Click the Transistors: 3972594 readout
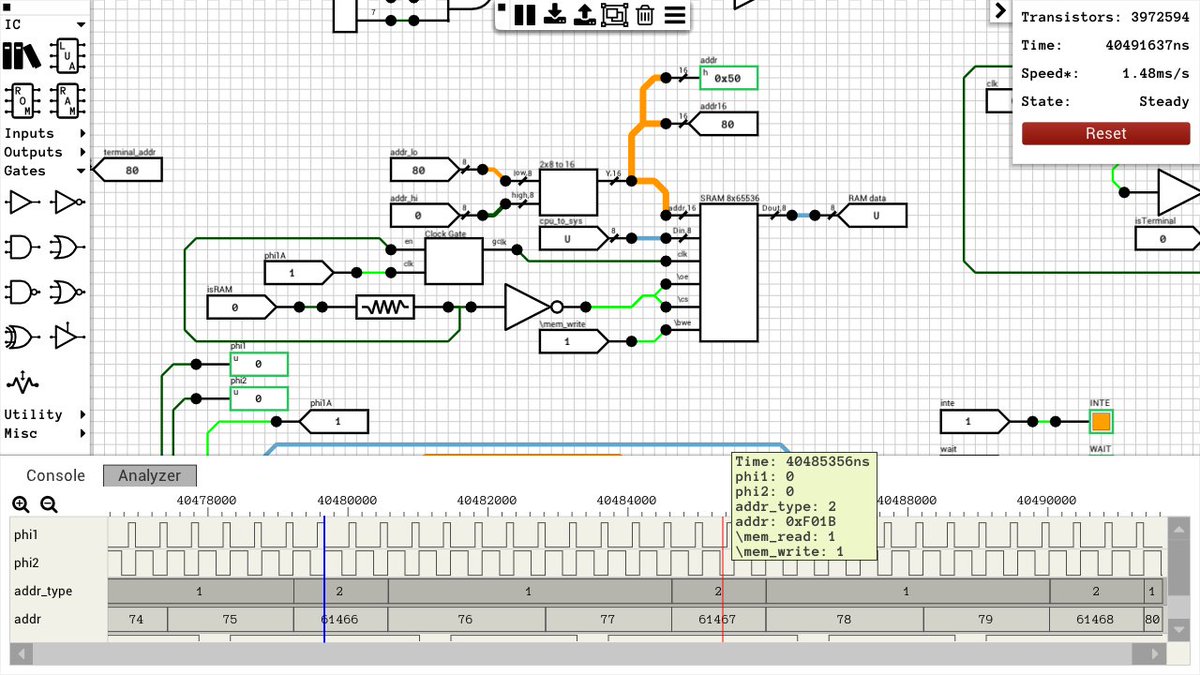The width and height of the screenshot is (1200, 675). pos(1105,17)
